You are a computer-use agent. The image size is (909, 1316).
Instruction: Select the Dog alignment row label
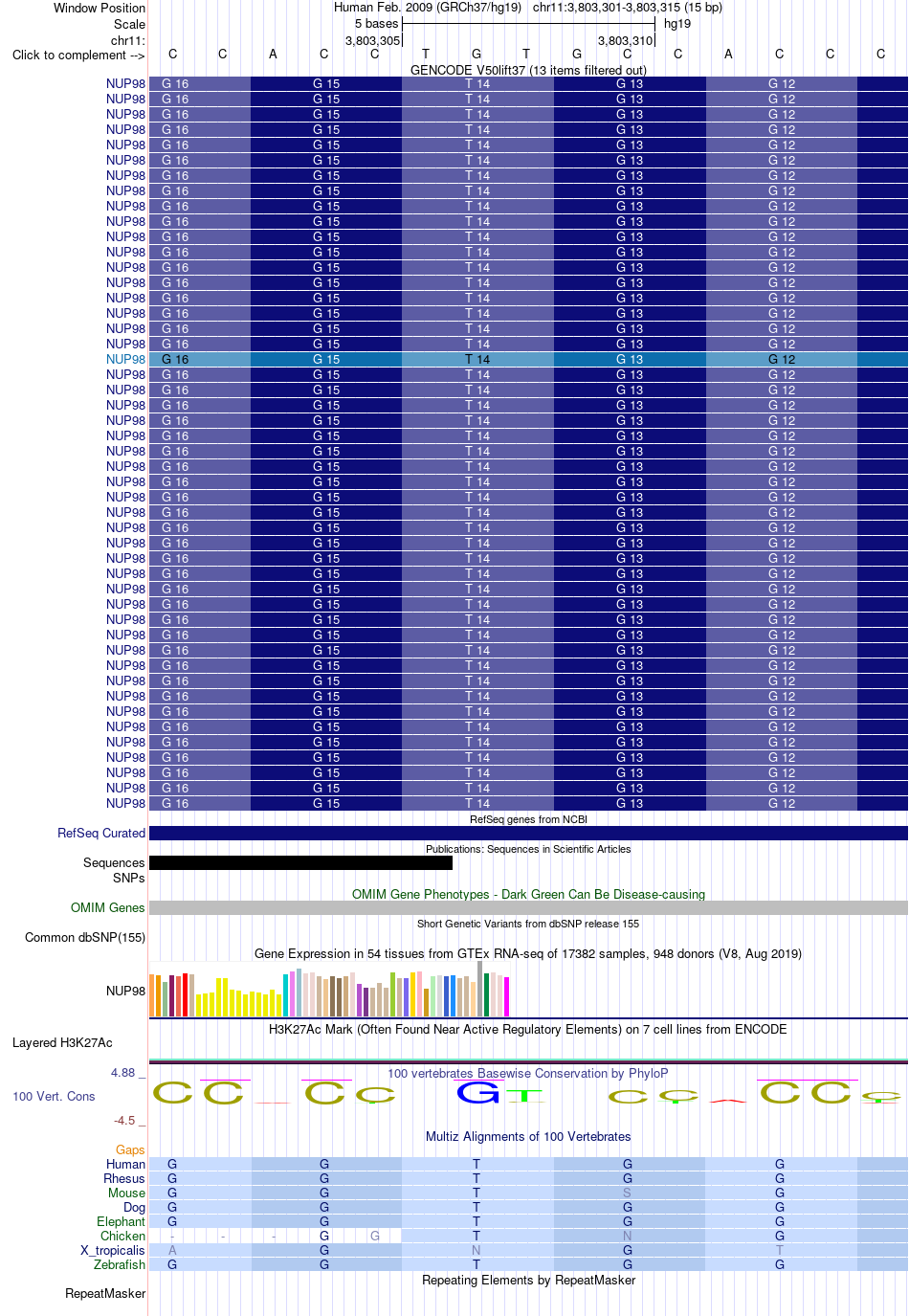(134, 1207)
